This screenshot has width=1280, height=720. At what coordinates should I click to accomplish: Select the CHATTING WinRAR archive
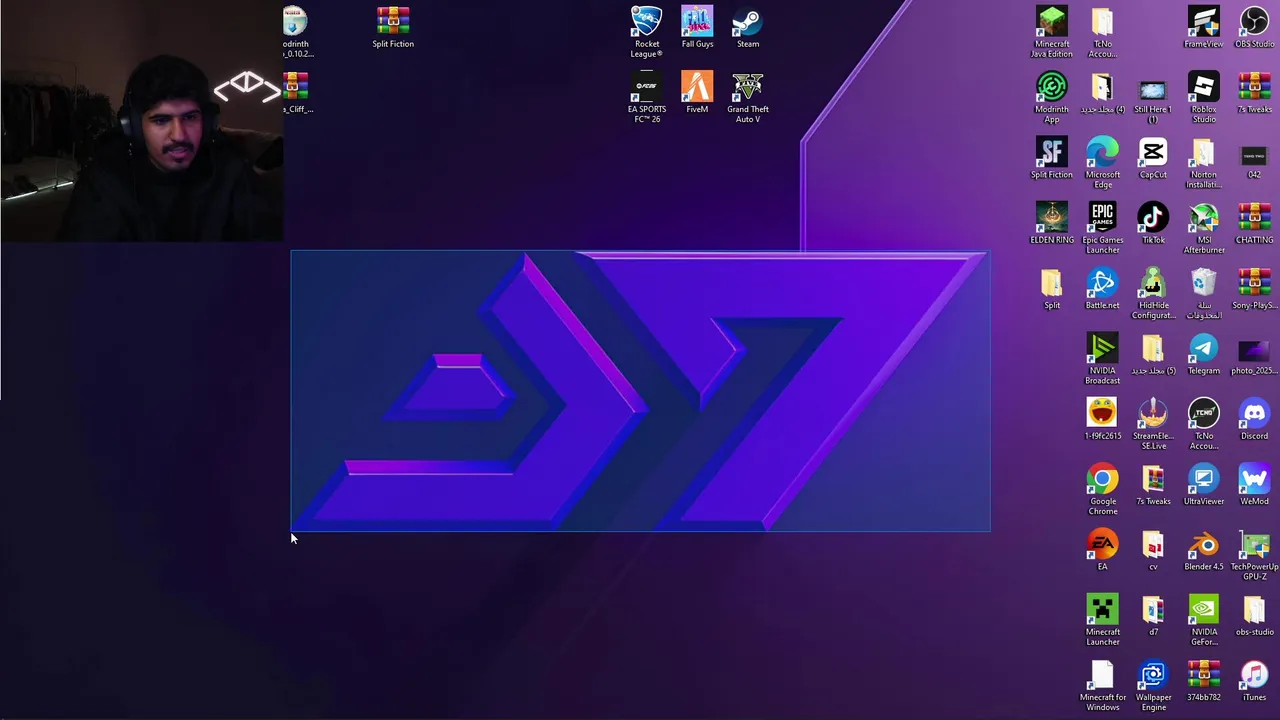(x=1254, y=223)
